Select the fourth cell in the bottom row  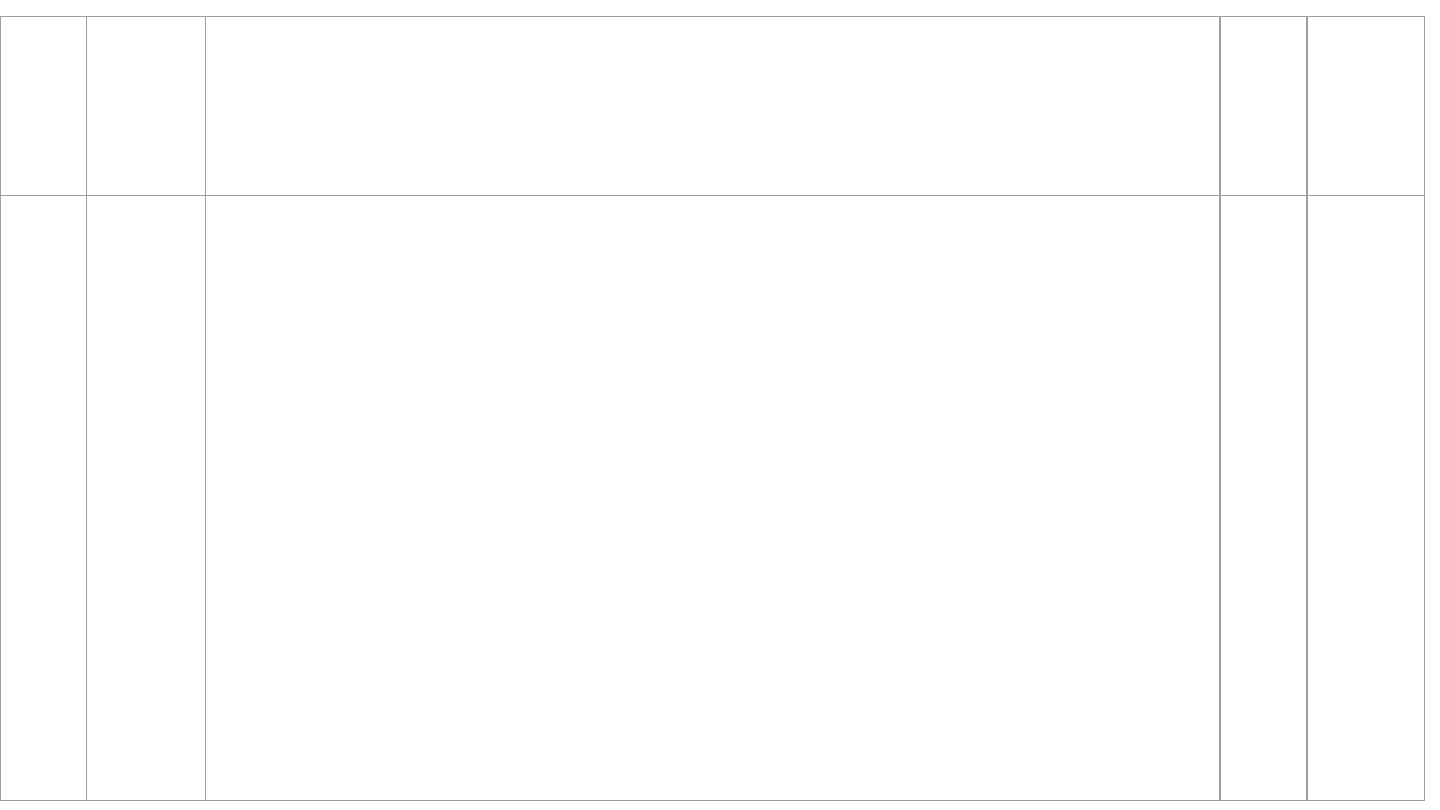click(1263, 497)
